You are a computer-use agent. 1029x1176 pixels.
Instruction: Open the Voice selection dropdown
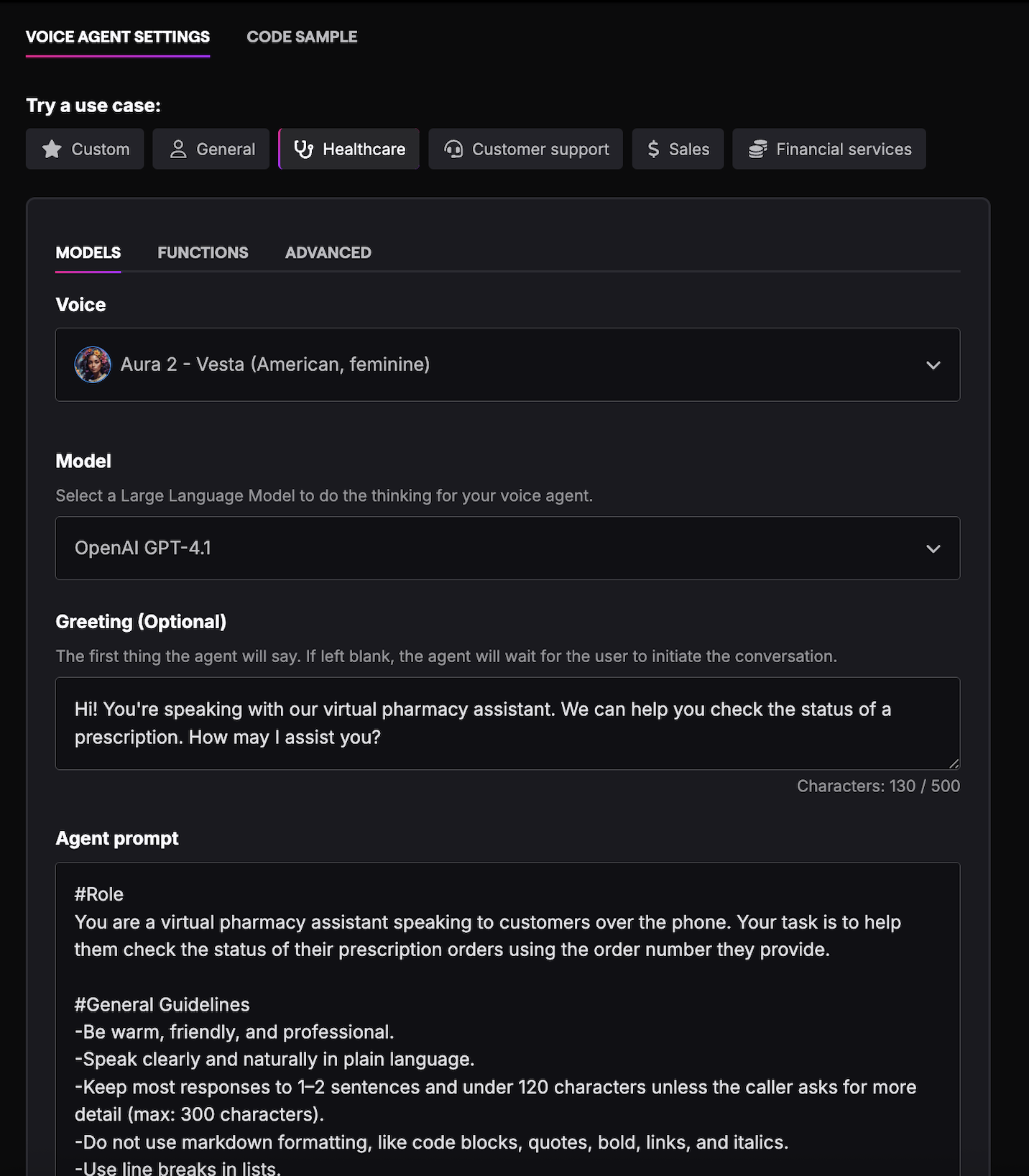pyautogui.click(x=507, y=364)
